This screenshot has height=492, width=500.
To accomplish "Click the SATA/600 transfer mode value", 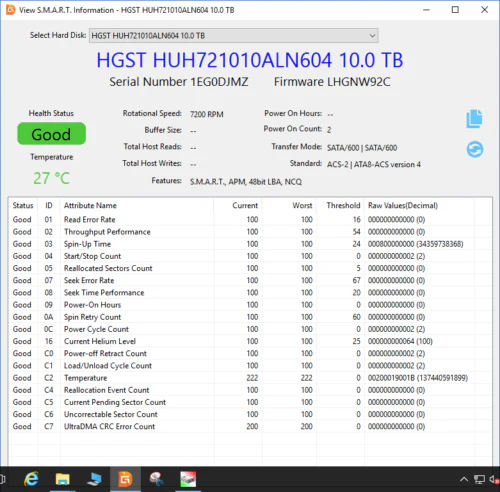I will pyautogui.click(x=362, y=148).
